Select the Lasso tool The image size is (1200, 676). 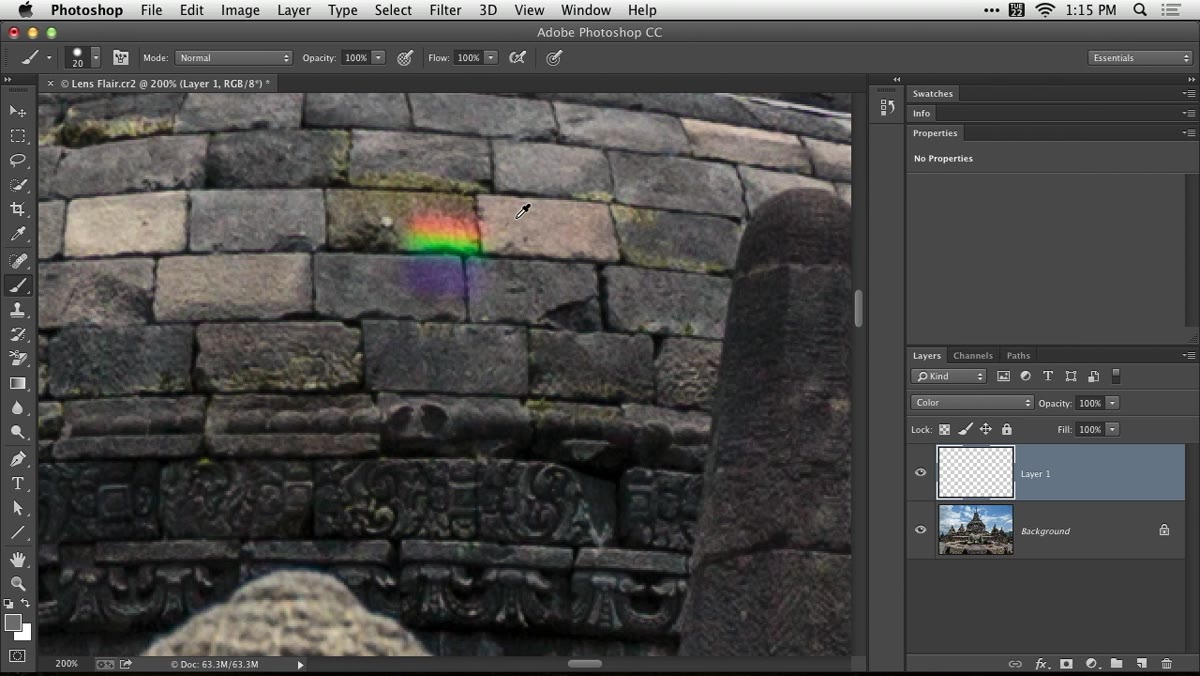click(18, 160)
